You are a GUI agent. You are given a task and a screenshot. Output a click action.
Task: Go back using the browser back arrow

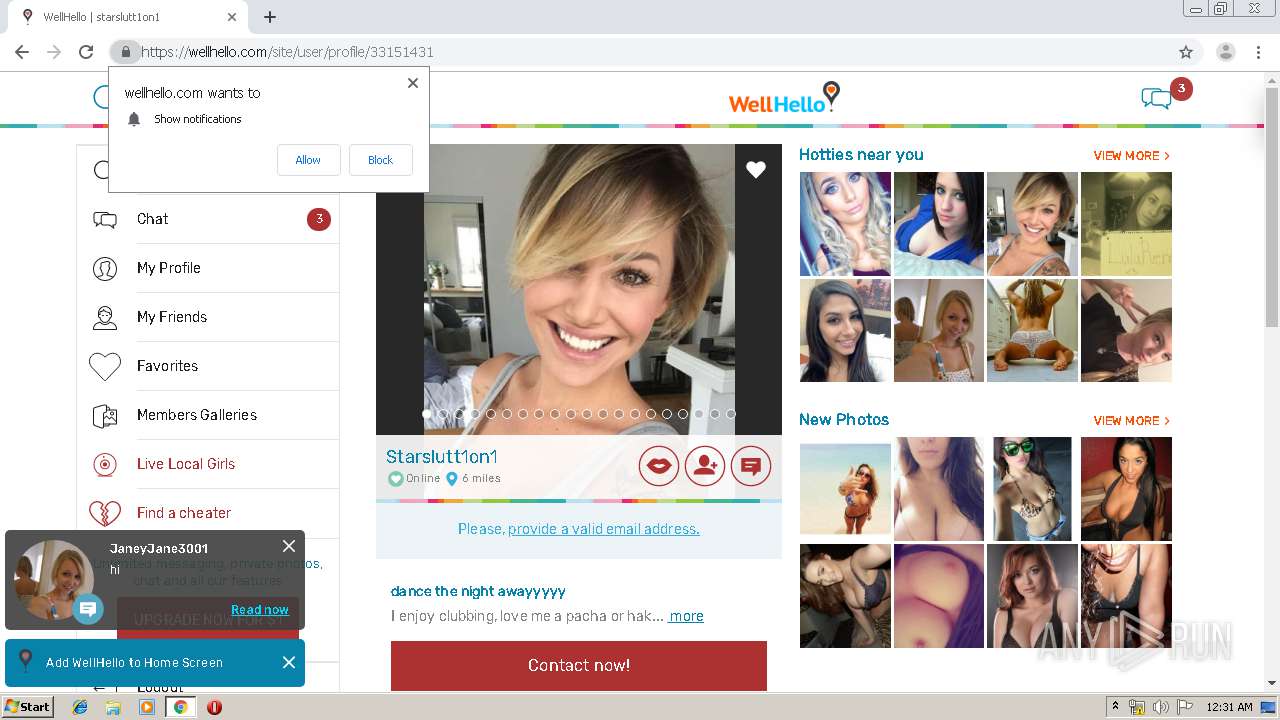(x=22, y=52)
